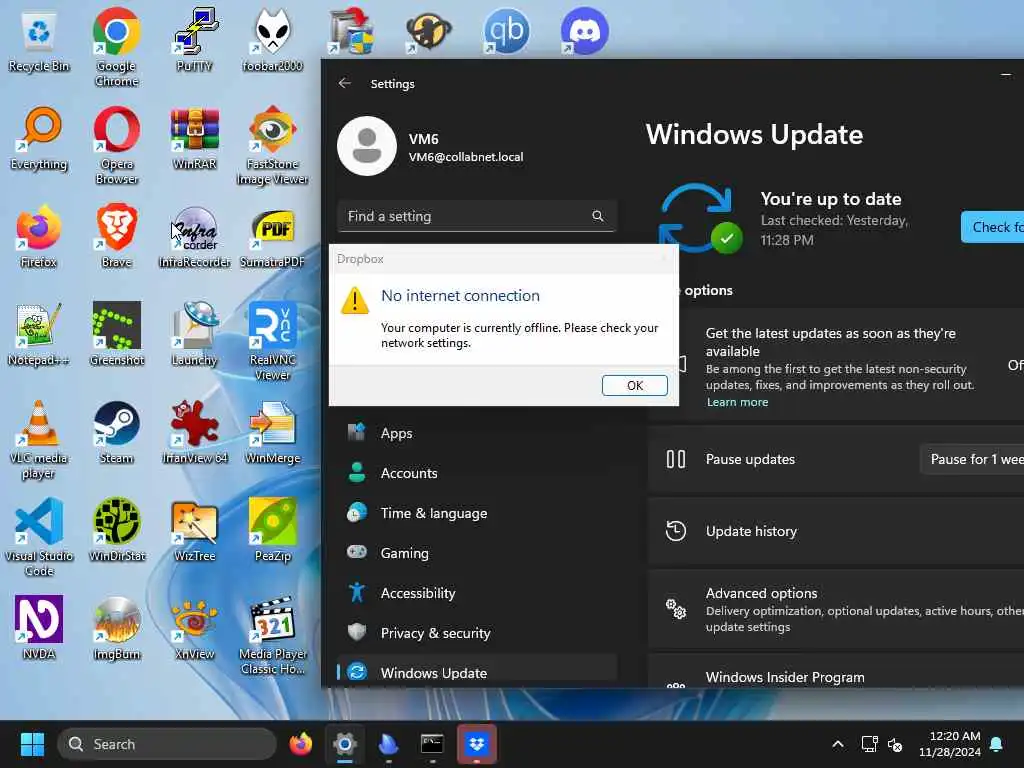
Task: Select the VLC media player icon
Action: 39,439
